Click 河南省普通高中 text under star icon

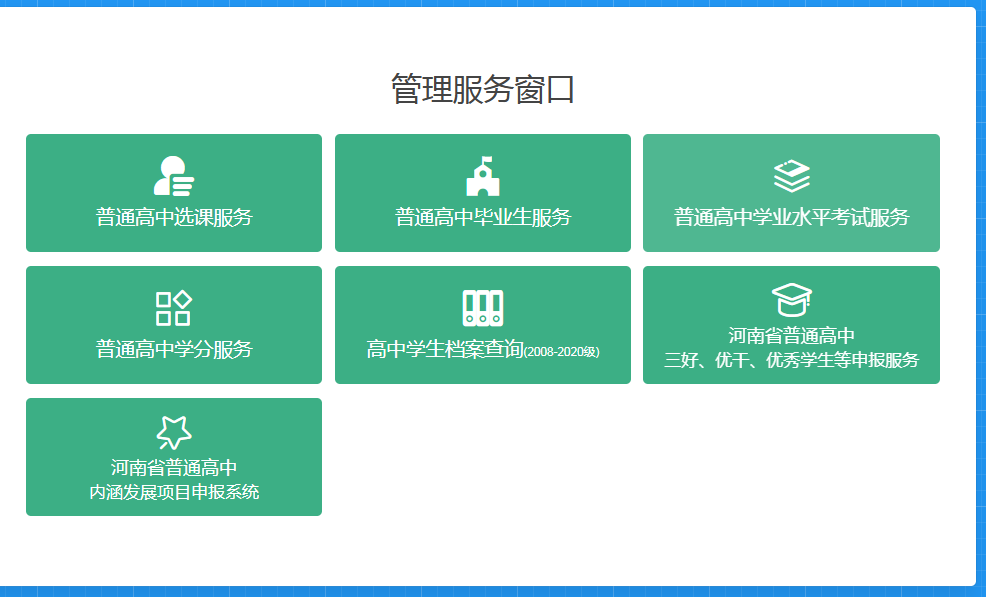click(174, 468)
